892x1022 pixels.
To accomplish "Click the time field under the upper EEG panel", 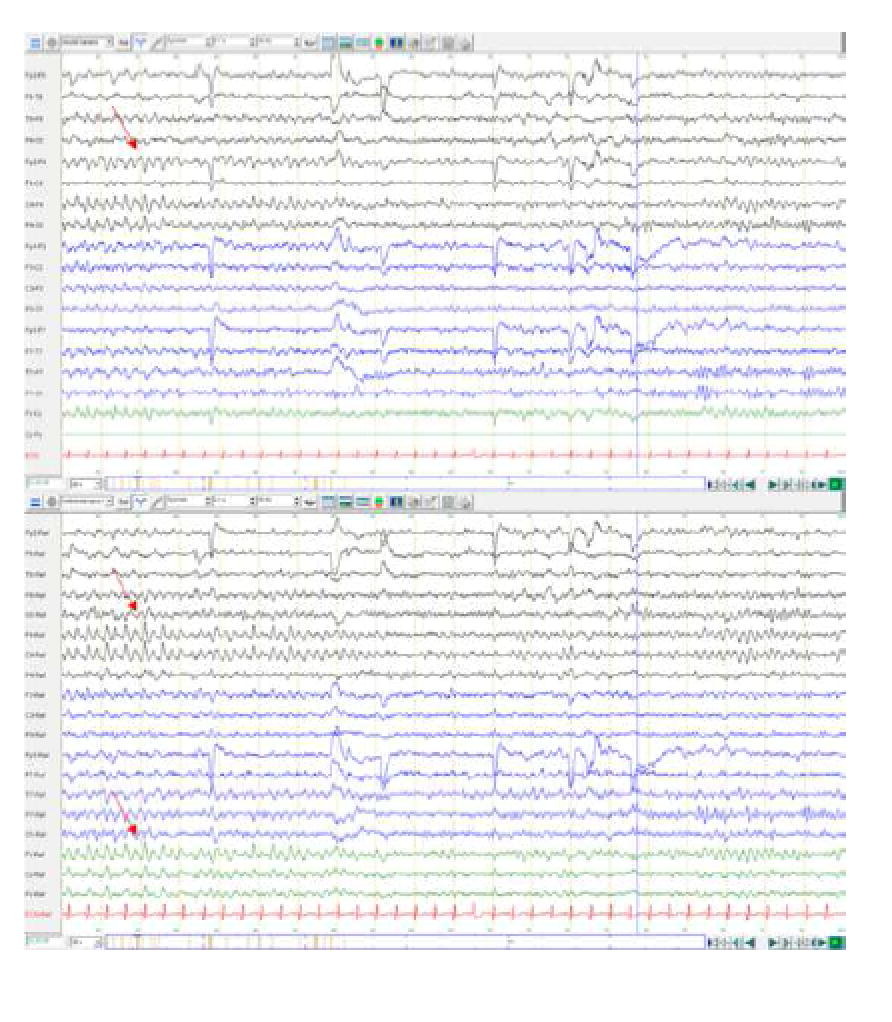I will point(46,484).
